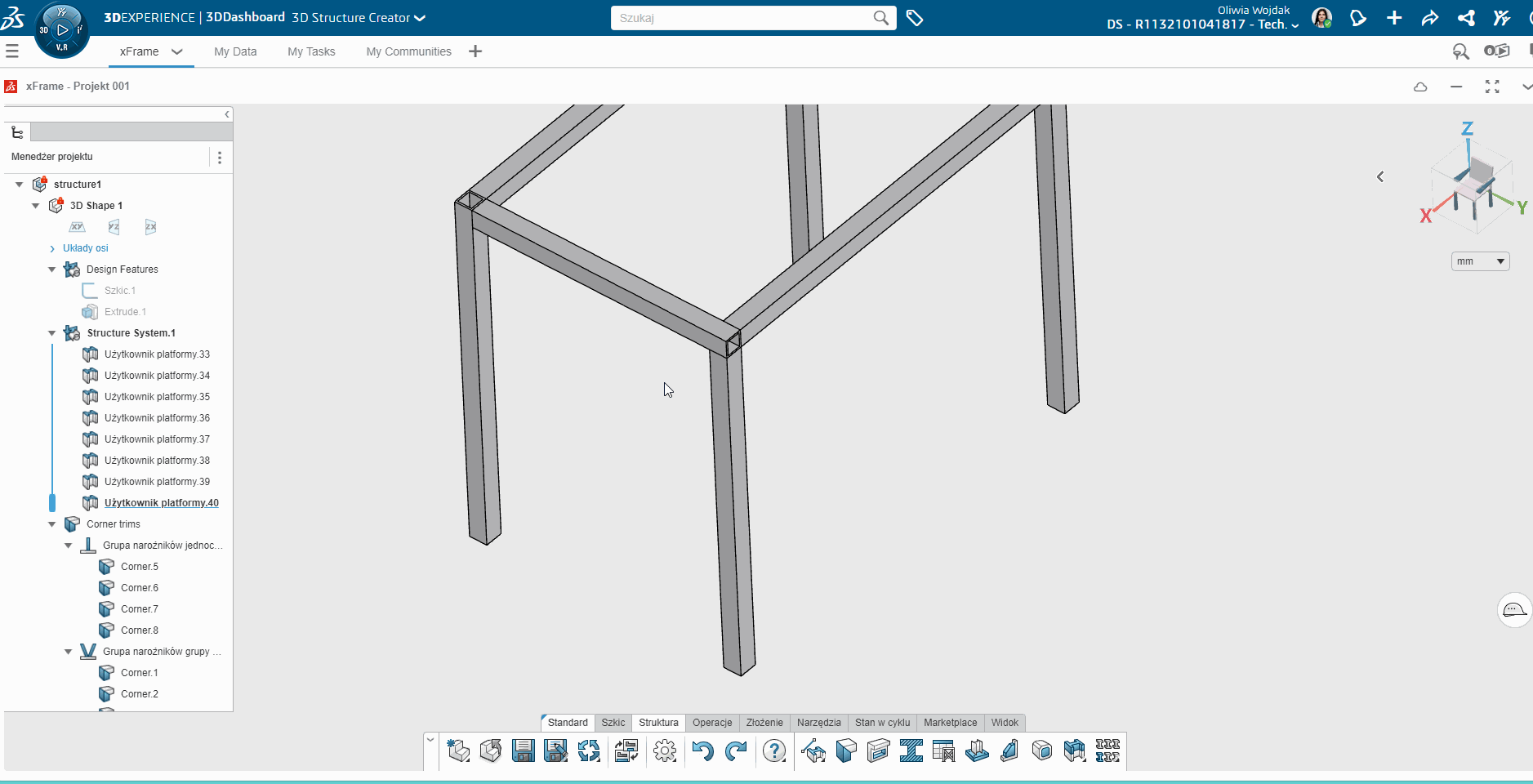Expand the Układy osi node
Viewport: 1533px width, 784px height.
point(52,248)
